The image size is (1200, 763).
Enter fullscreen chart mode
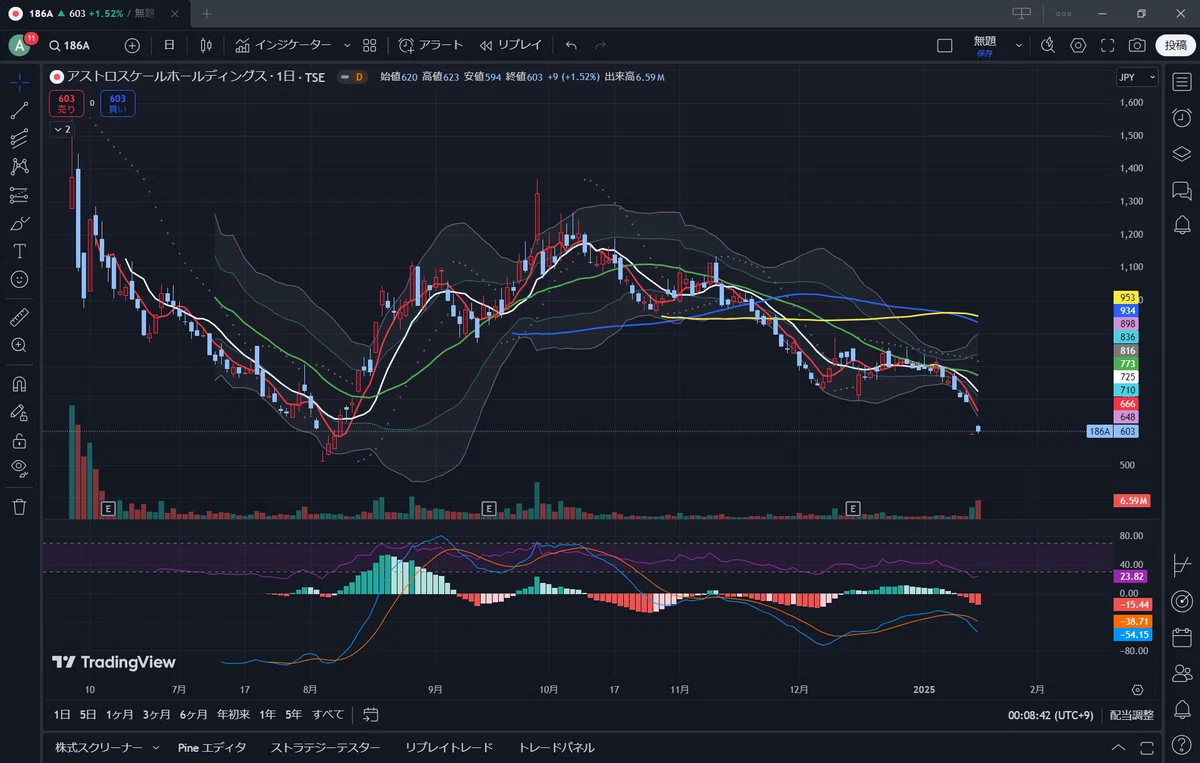pyautogui.click(x=1107, y=45)
